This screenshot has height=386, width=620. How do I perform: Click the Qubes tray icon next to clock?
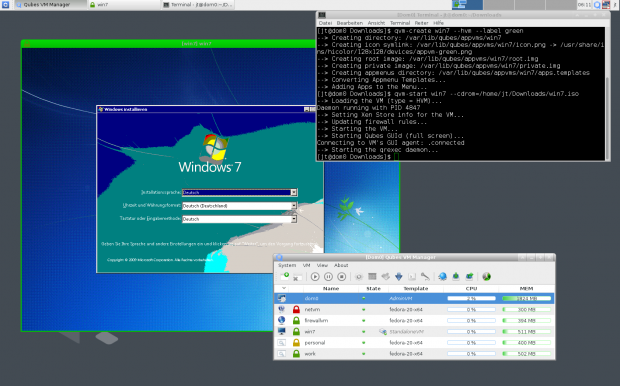click(x=597, y=5)
